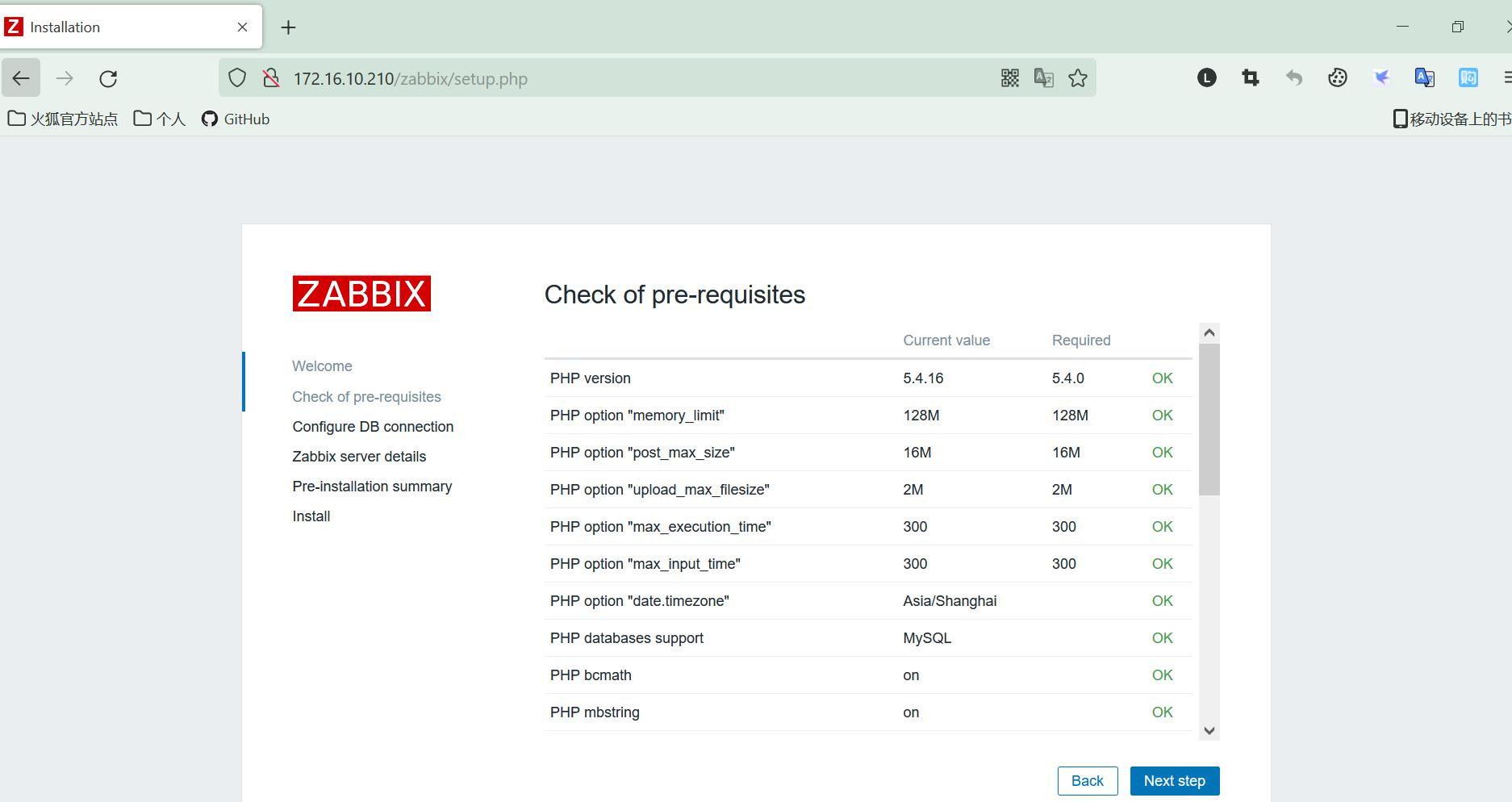The image size is (1512, 802).
Task: Click the Next step button
Action: point(1174,781)
